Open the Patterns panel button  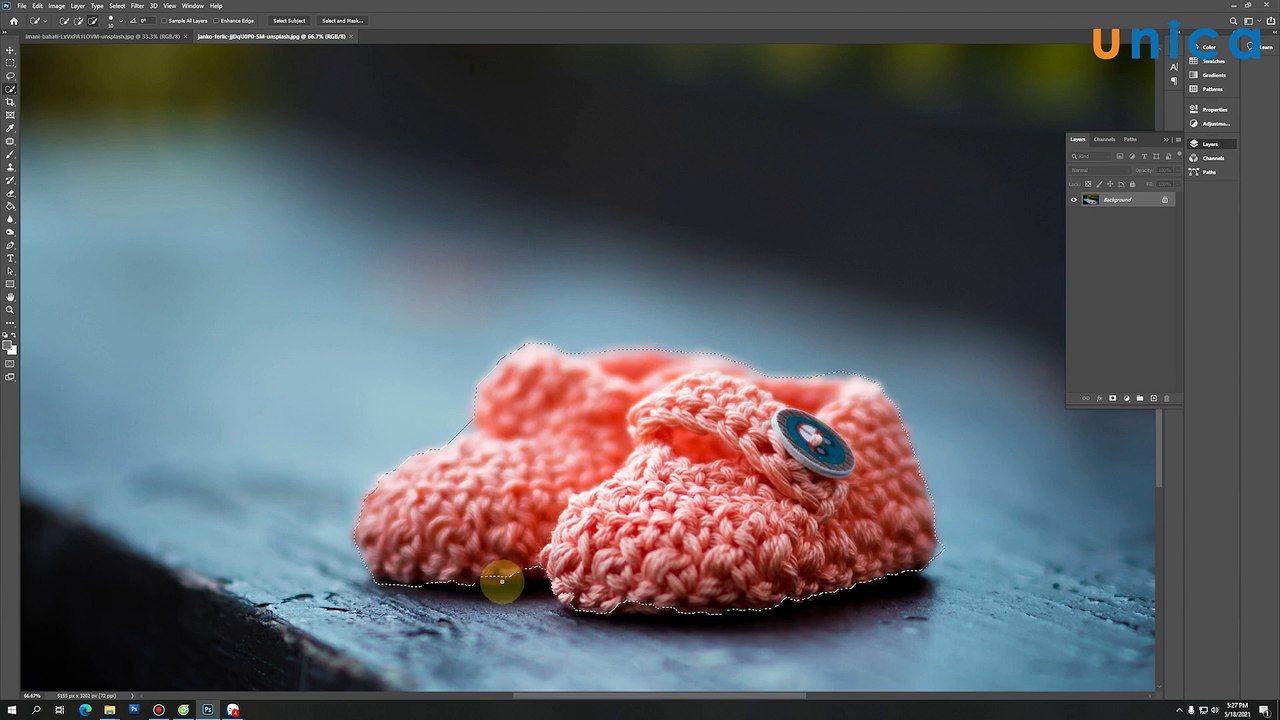(1212, 89)
